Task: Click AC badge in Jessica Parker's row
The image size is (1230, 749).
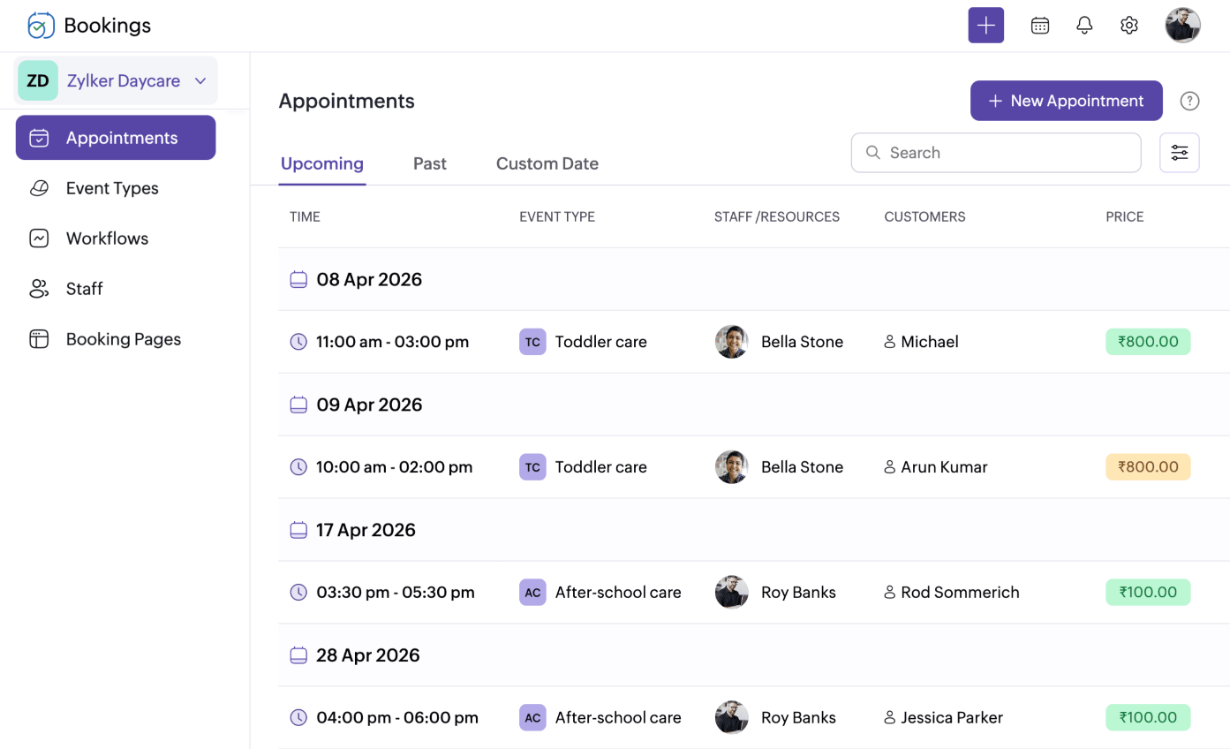Action: [533, 717]
